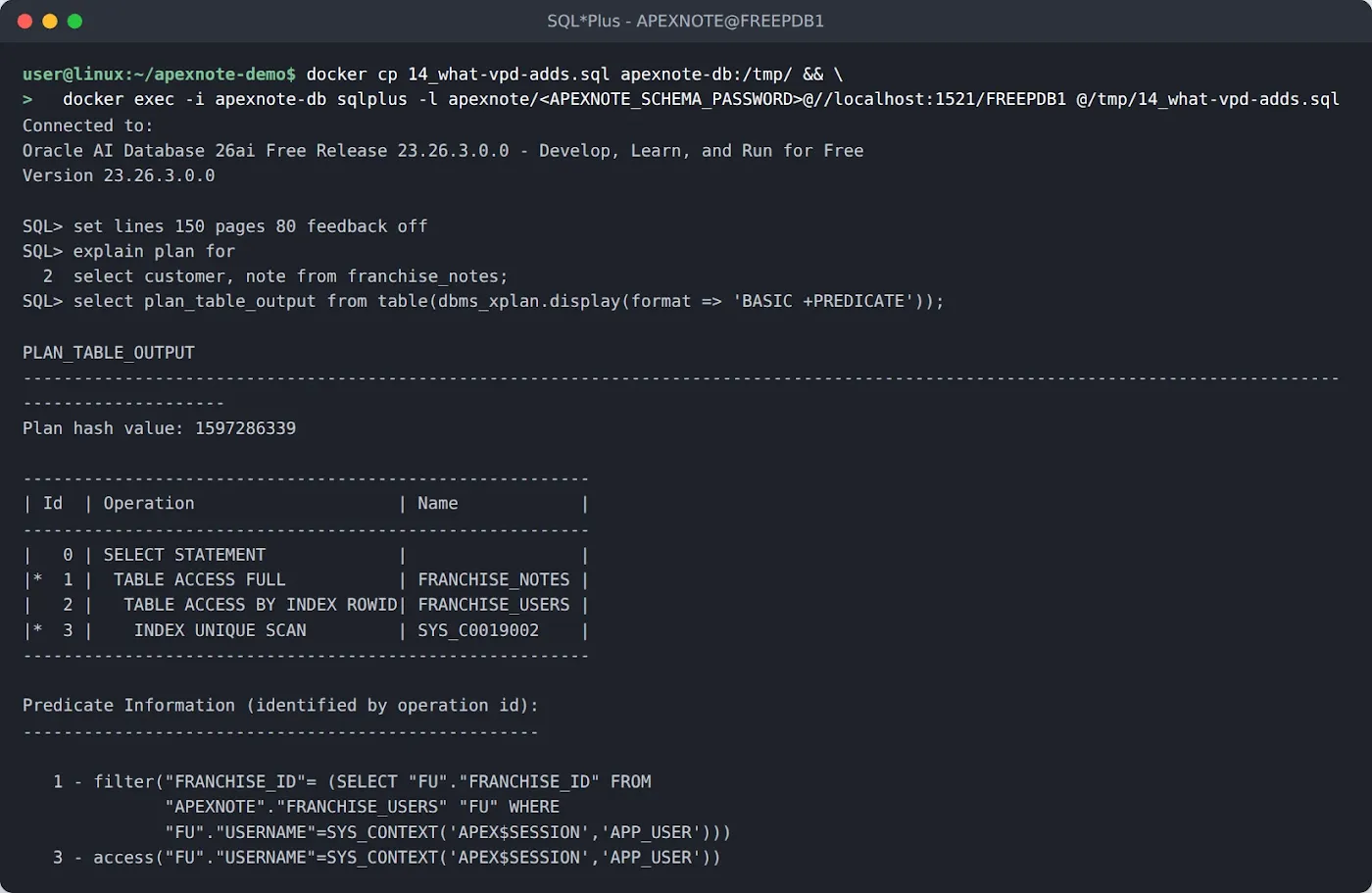Click the window title SQL*Plus - APEXNOTE@FREEPDB1
The image size is (1372, 893).
point(685,21)
